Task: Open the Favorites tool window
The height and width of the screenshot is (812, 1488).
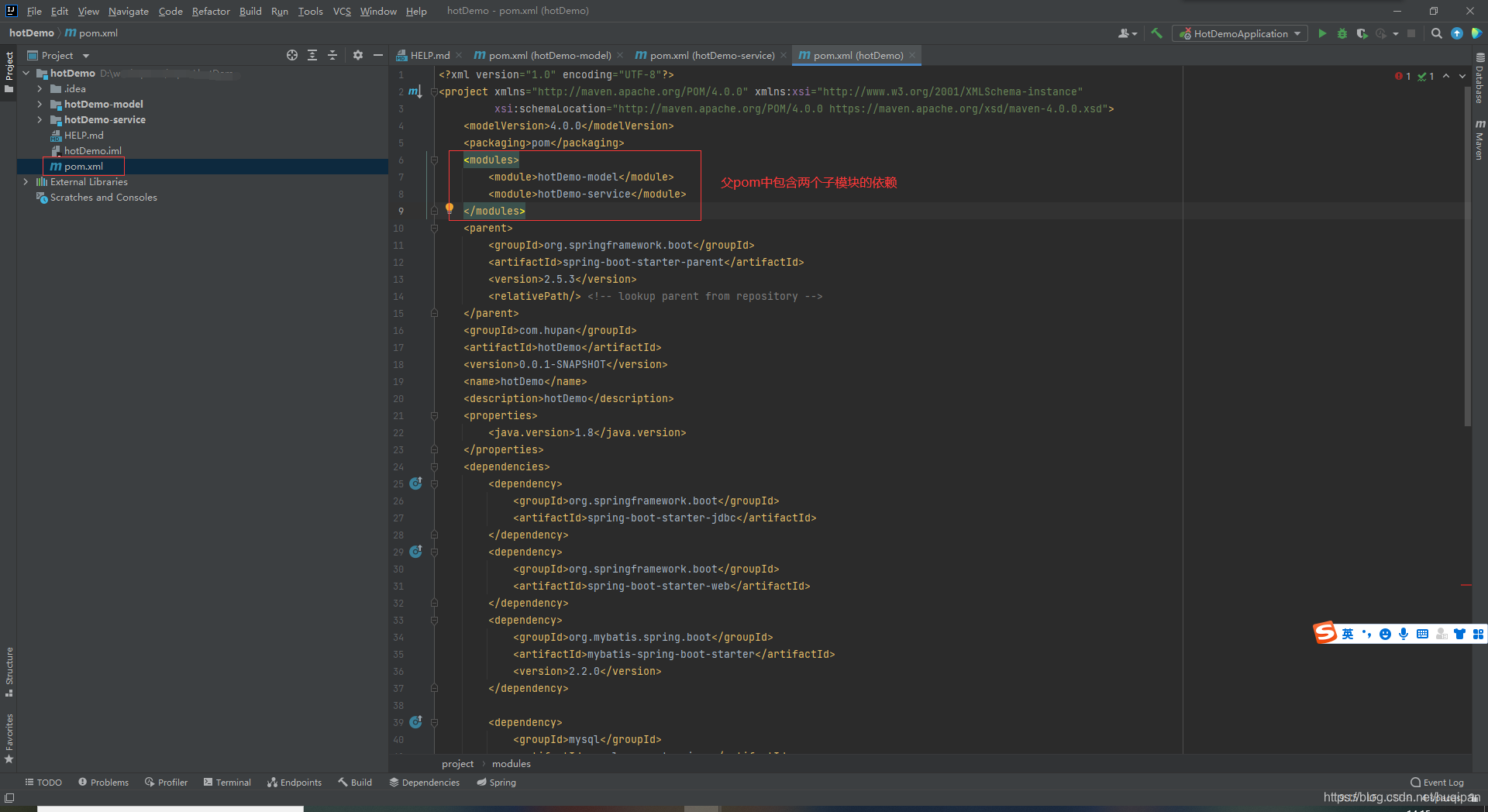Action: pyautogui.click(x=9, y=738)
